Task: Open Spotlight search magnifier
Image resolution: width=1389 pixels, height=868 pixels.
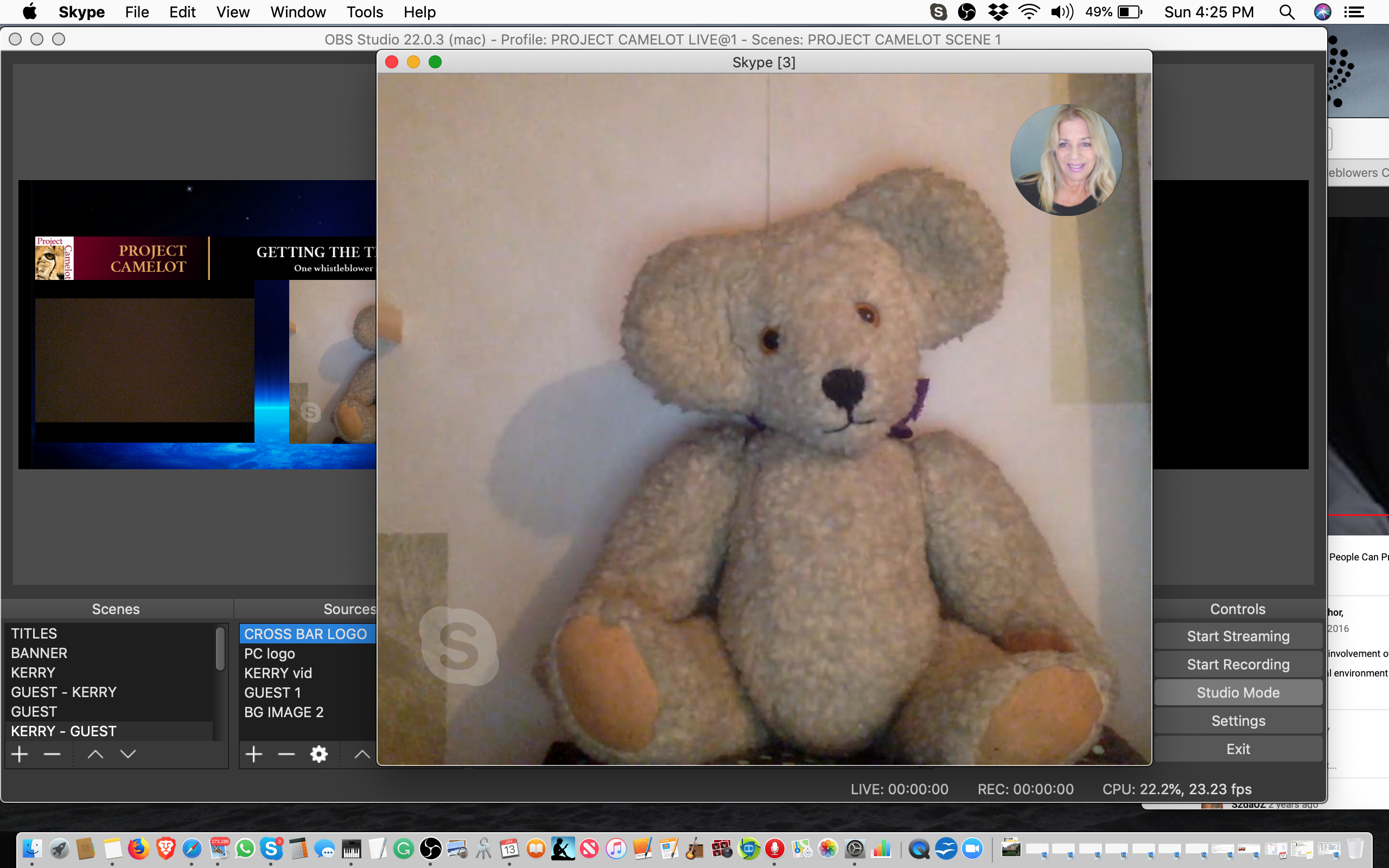Action: click(x=1288, y=12)
